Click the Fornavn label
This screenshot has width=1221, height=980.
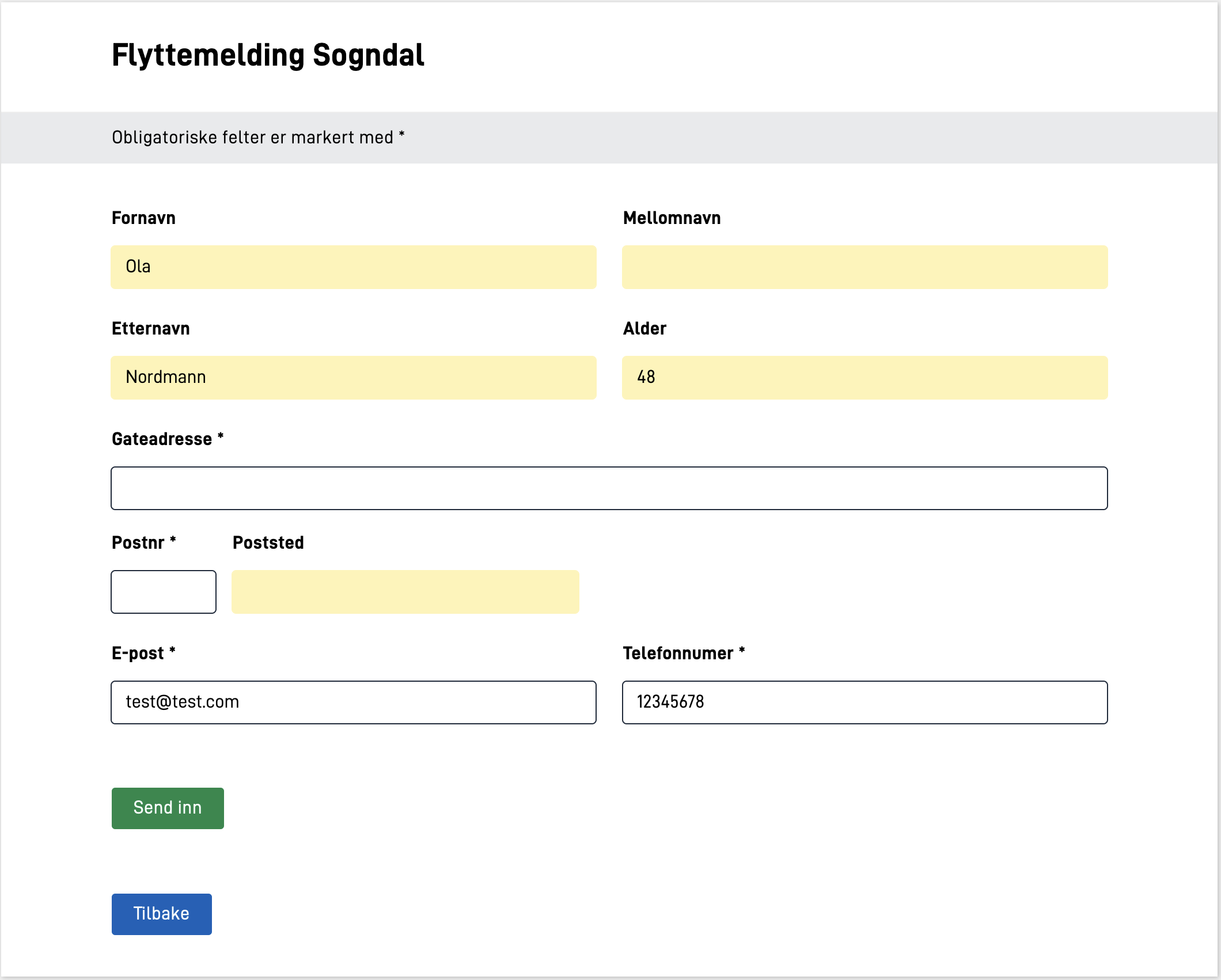click(143, 218)
